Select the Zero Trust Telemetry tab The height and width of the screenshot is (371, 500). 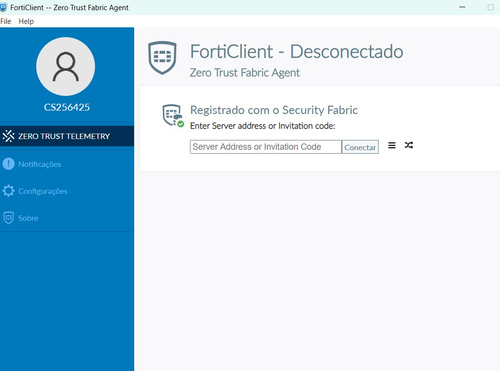67,136
